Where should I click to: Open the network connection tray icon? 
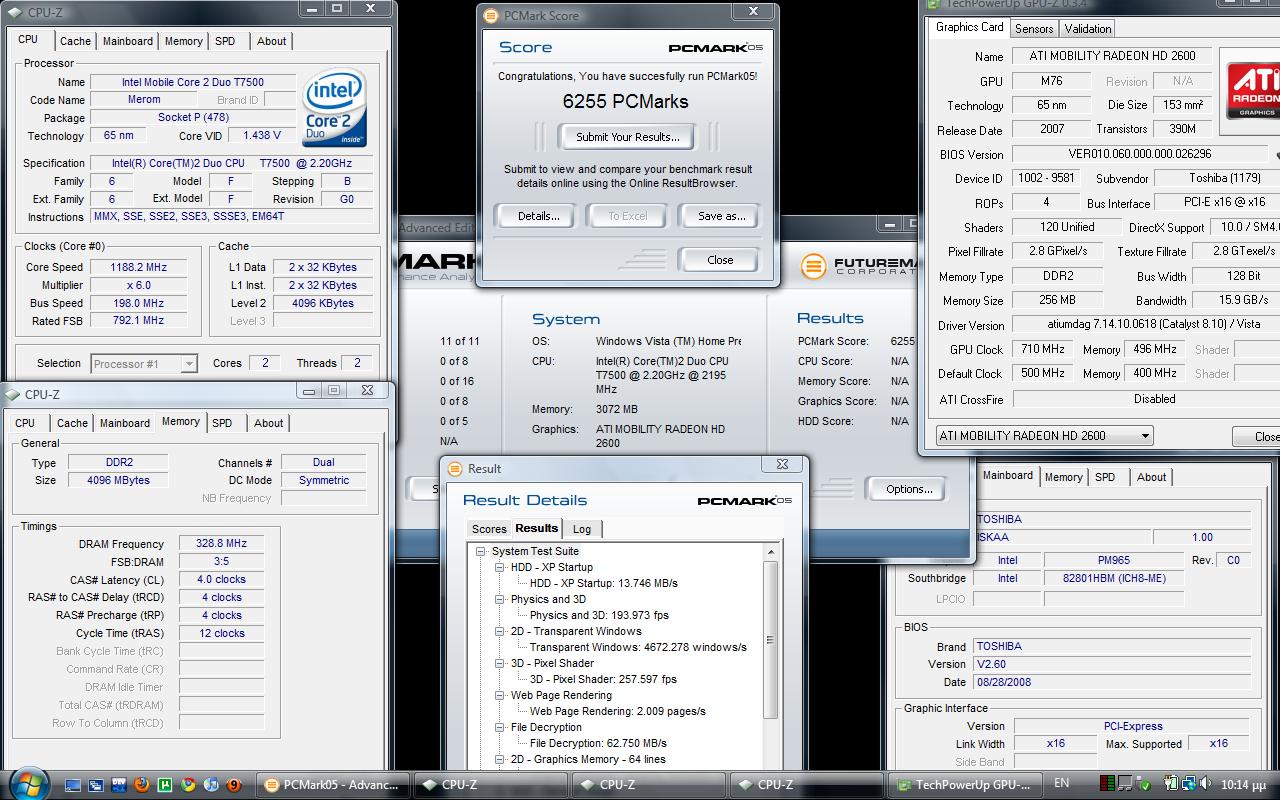[x=1189, y=783]
